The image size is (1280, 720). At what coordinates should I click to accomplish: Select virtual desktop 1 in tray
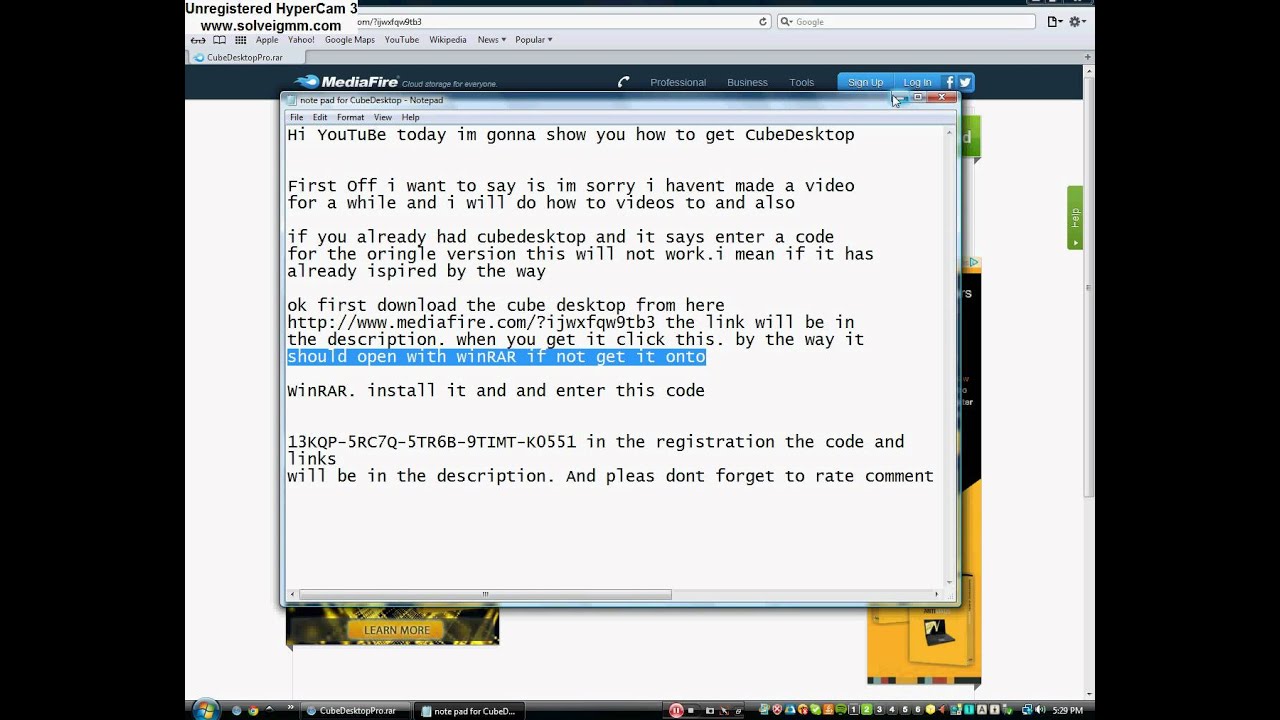pos(854,710)
